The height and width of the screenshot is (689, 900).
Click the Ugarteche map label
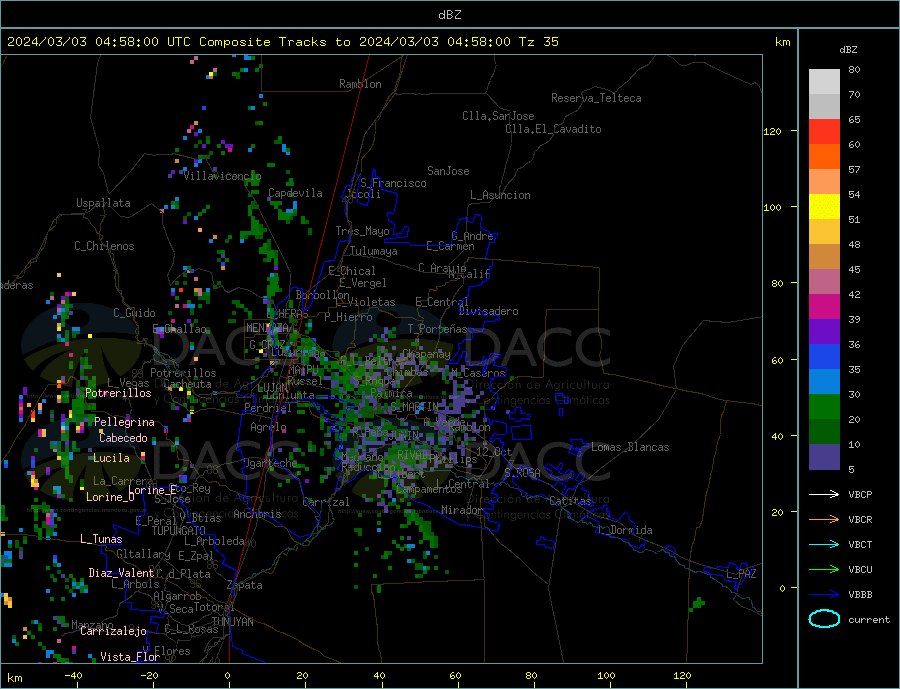(270, 463)
